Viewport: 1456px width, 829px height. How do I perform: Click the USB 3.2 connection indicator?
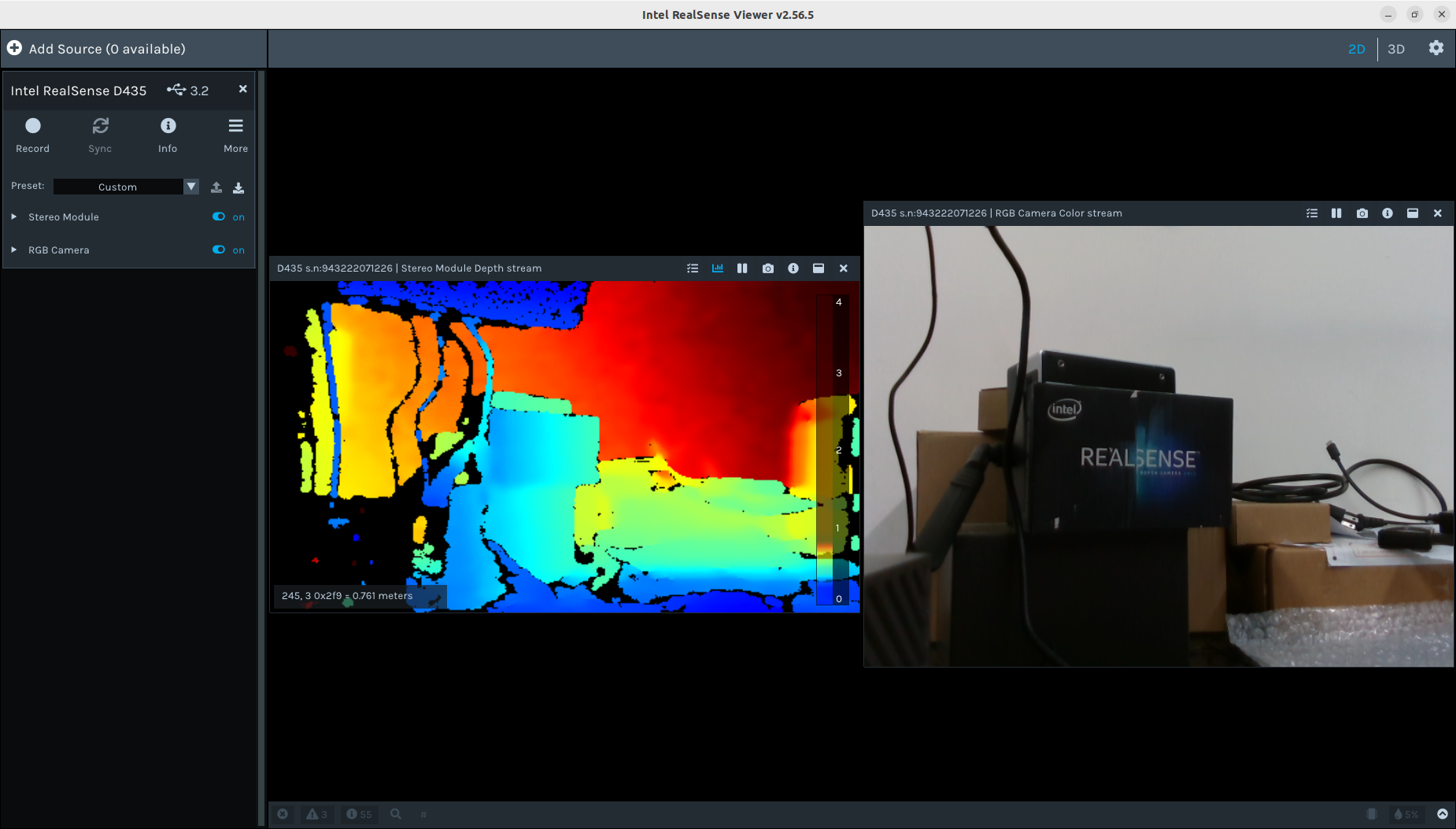pyautogui.click(x=187, y=91)
